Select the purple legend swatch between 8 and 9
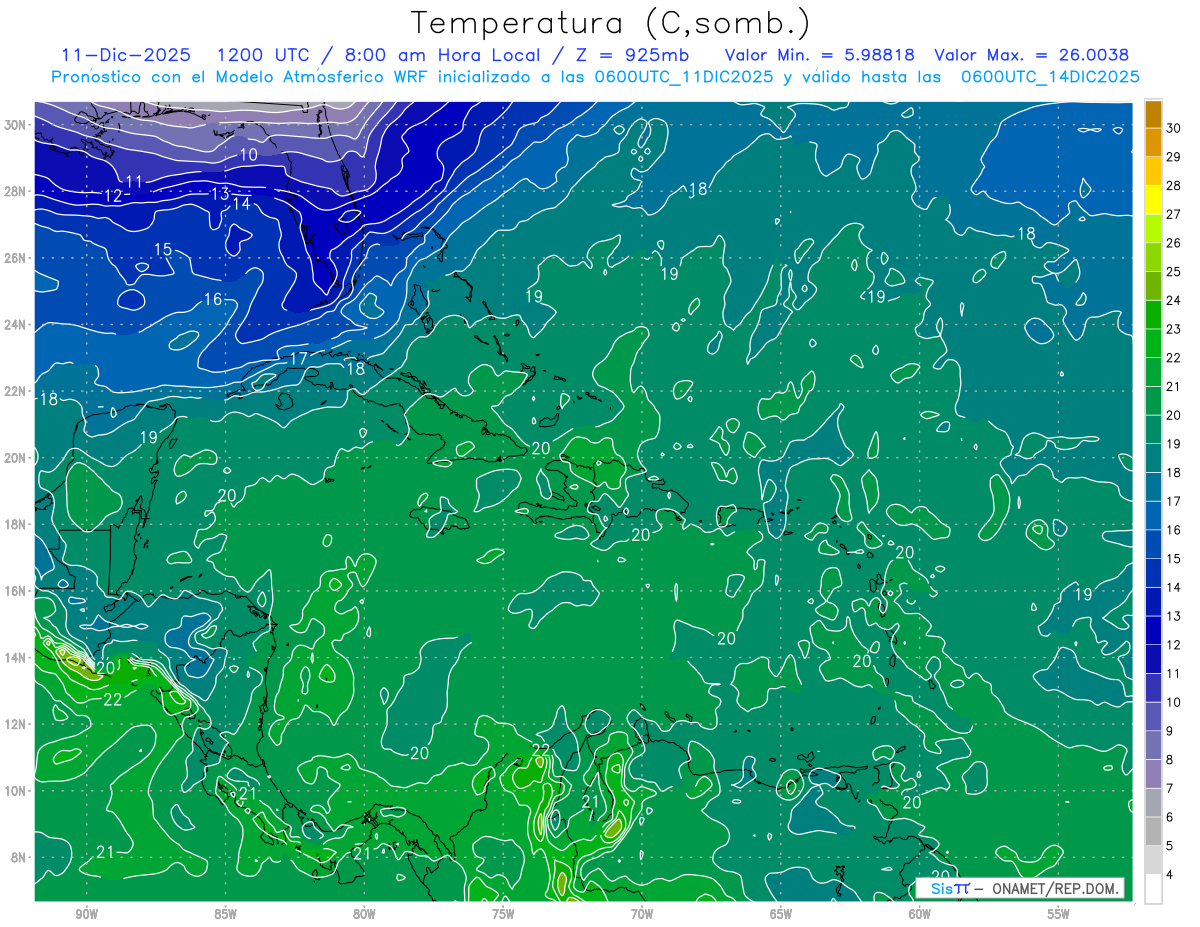The width and height of the screenshot is (1200, 927). pos(1153,746)
